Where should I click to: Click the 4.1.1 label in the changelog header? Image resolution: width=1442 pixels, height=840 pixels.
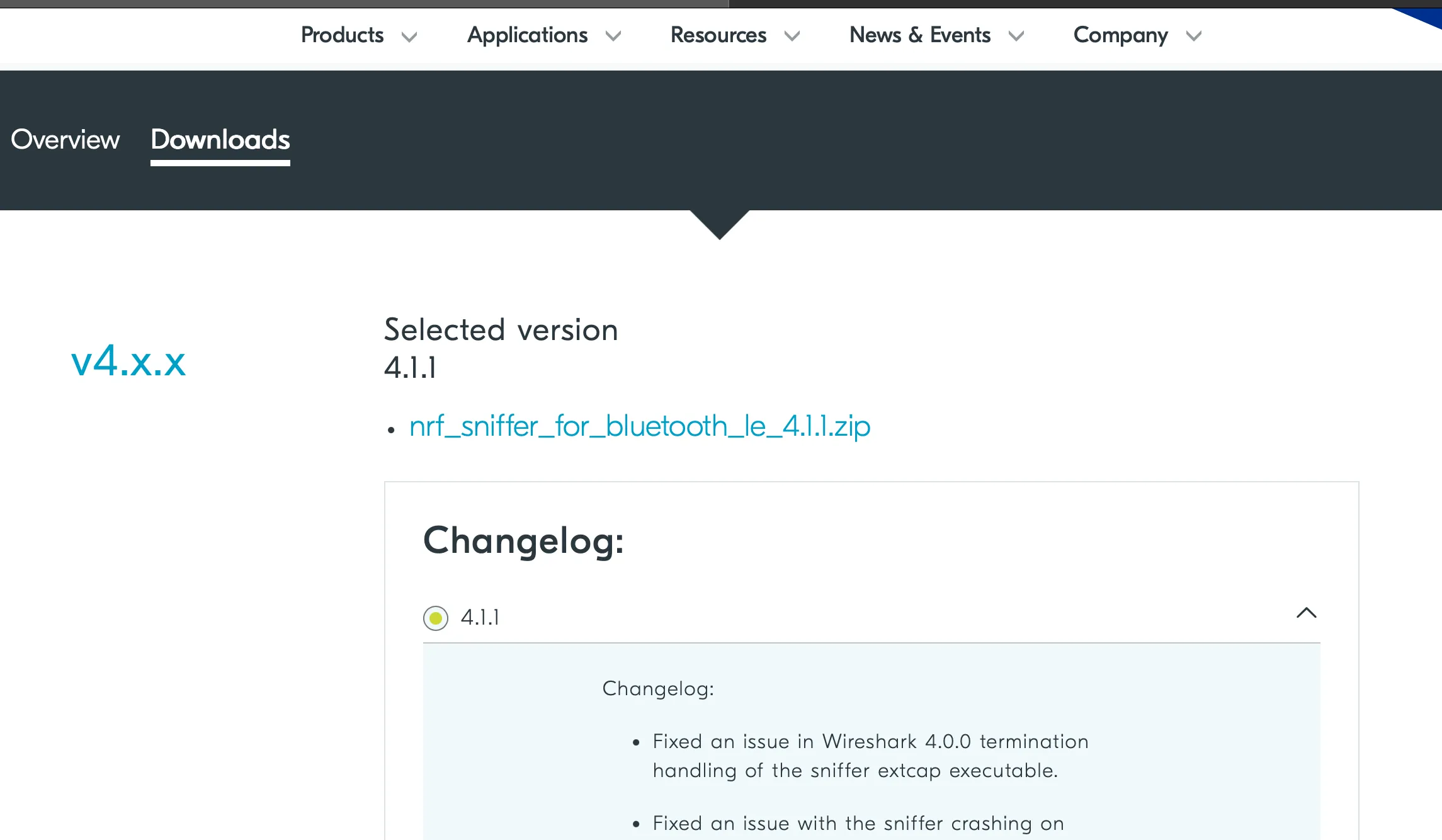tap(480, 618)
